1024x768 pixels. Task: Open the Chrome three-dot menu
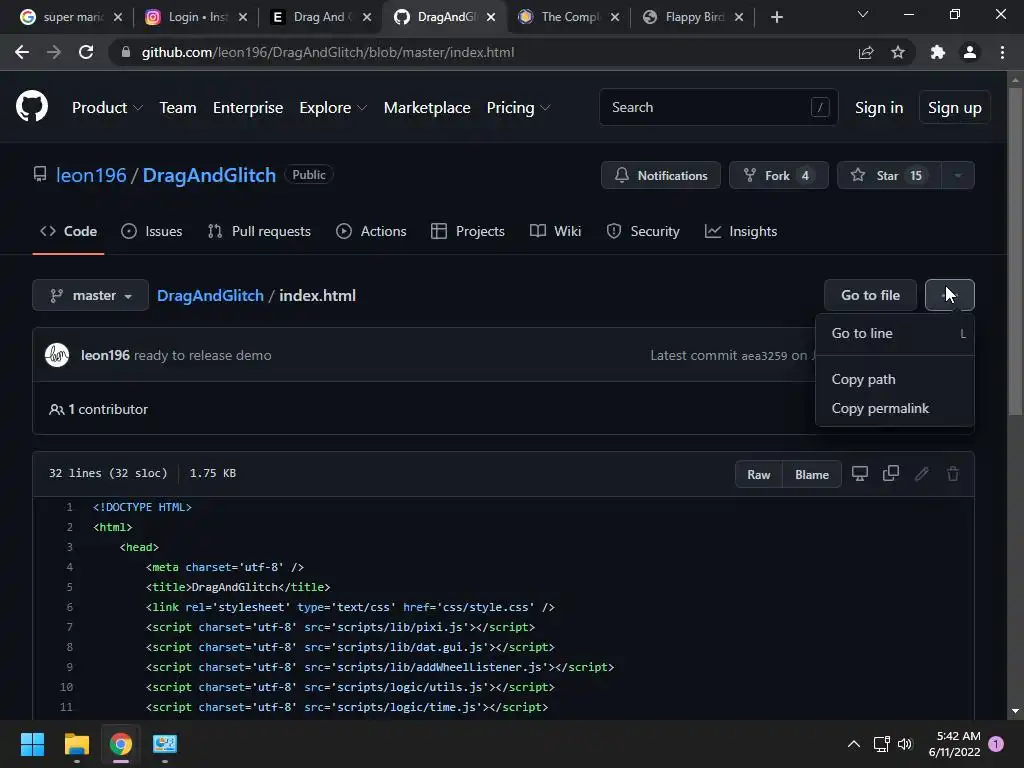coord(1002,52)
